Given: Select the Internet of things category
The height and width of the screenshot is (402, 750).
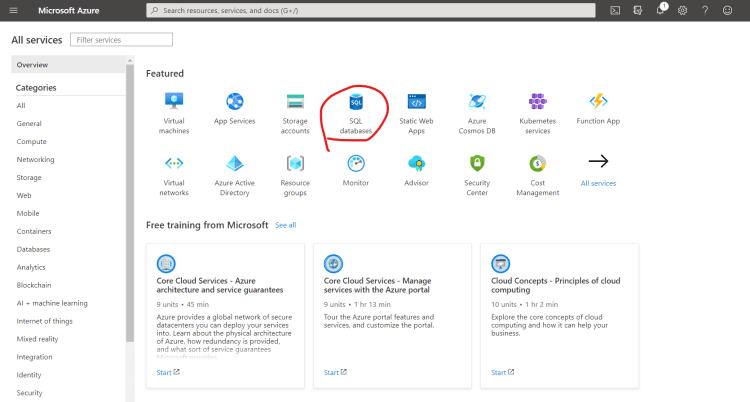Looking at the screenshot, I should (x=44, y=321).
